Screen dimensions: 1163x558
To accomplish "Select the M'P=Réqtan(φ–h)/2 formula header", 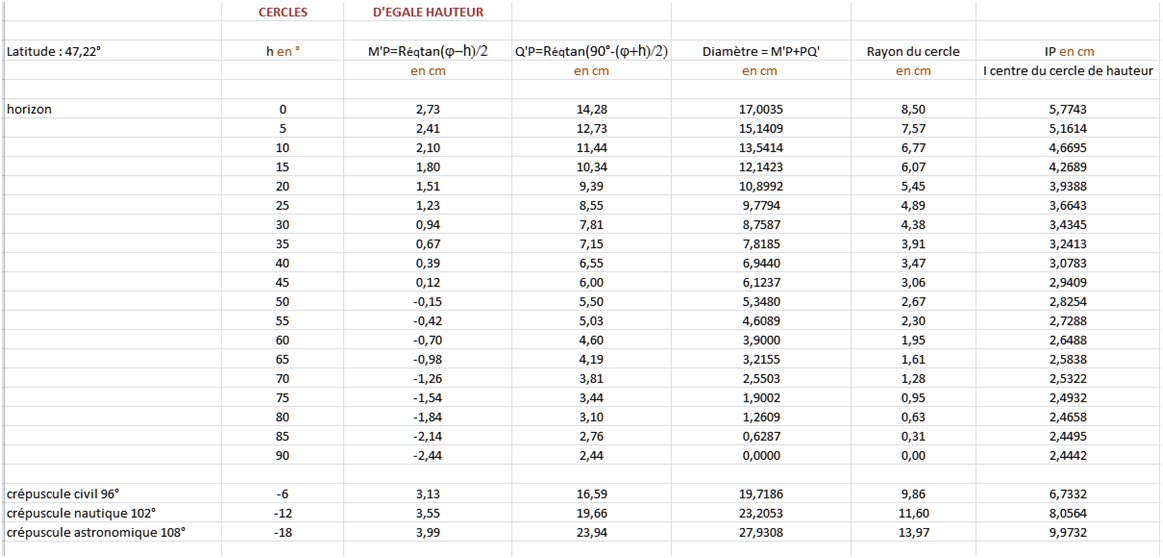I will pos(427,50).
